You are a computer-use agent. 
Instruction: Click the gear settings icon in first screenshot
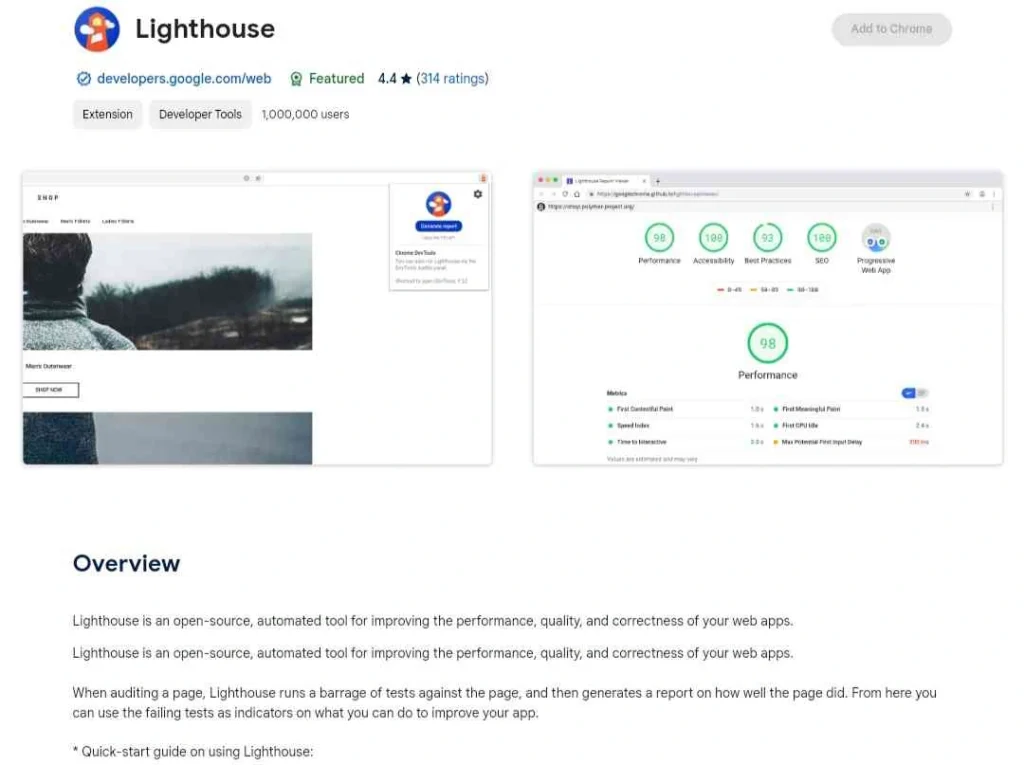pos(478,194)
